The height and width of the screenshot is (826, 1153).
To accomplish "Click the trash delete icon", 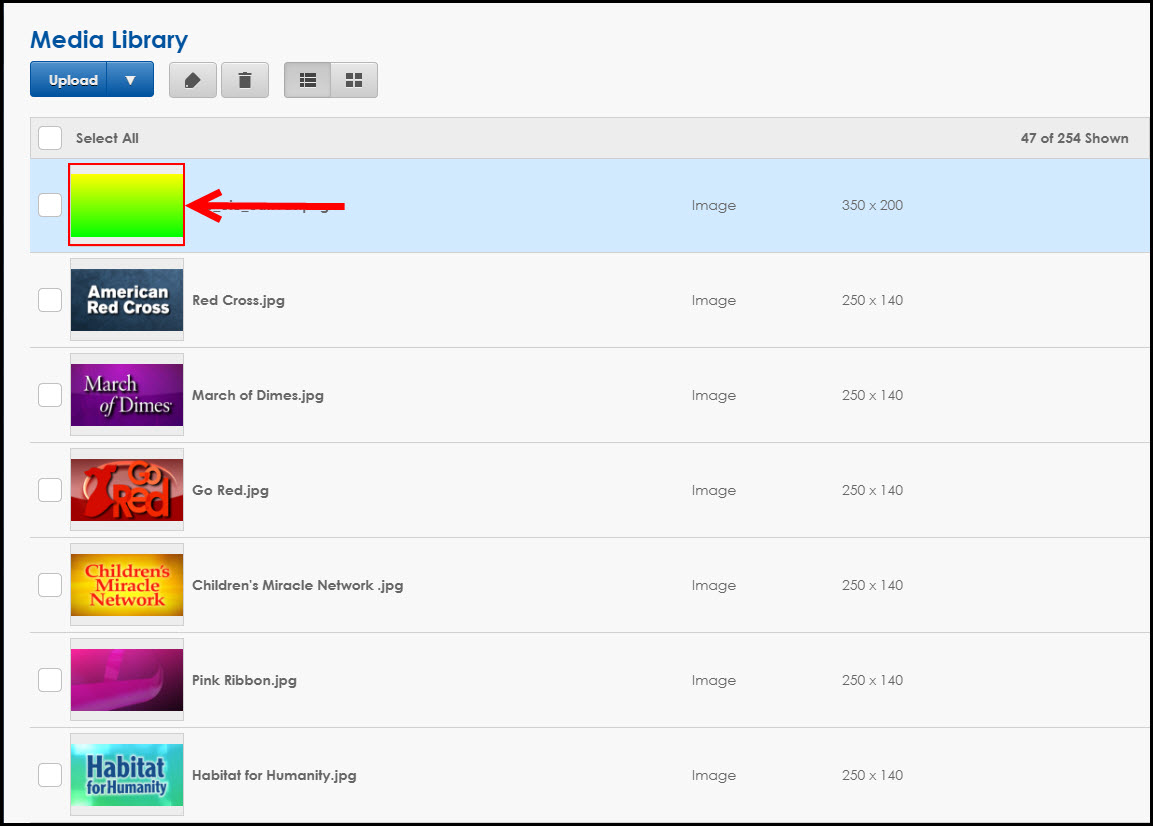I will point(245,80).
